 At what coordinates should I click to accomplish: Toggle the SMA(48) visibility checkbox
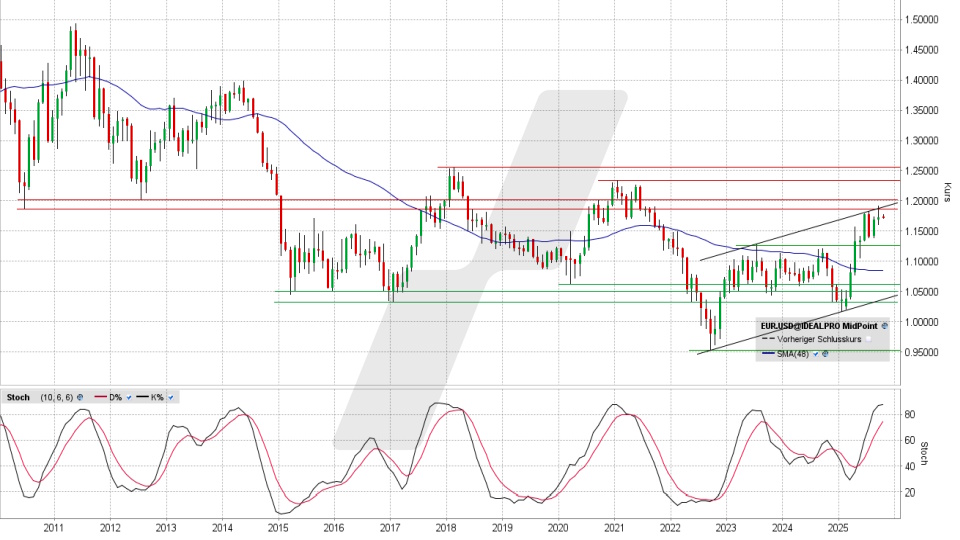[x=816, y=354]
